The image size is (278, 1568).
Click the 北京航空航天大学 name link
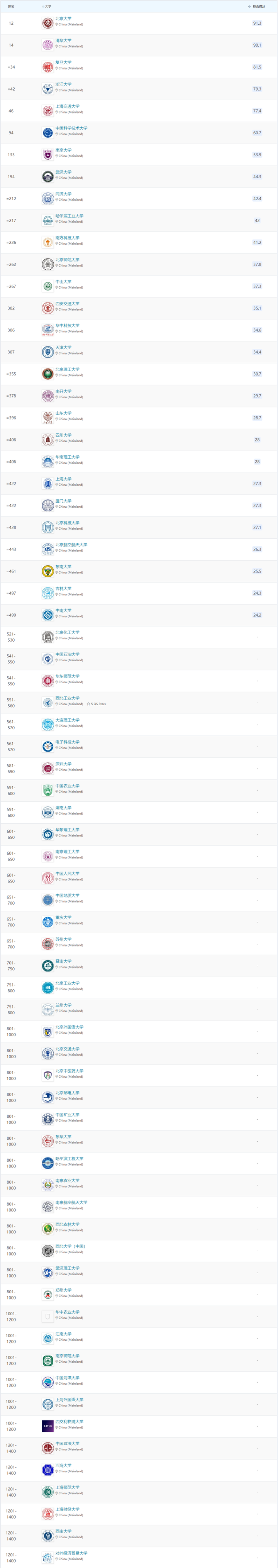click(x=71, y=544)
